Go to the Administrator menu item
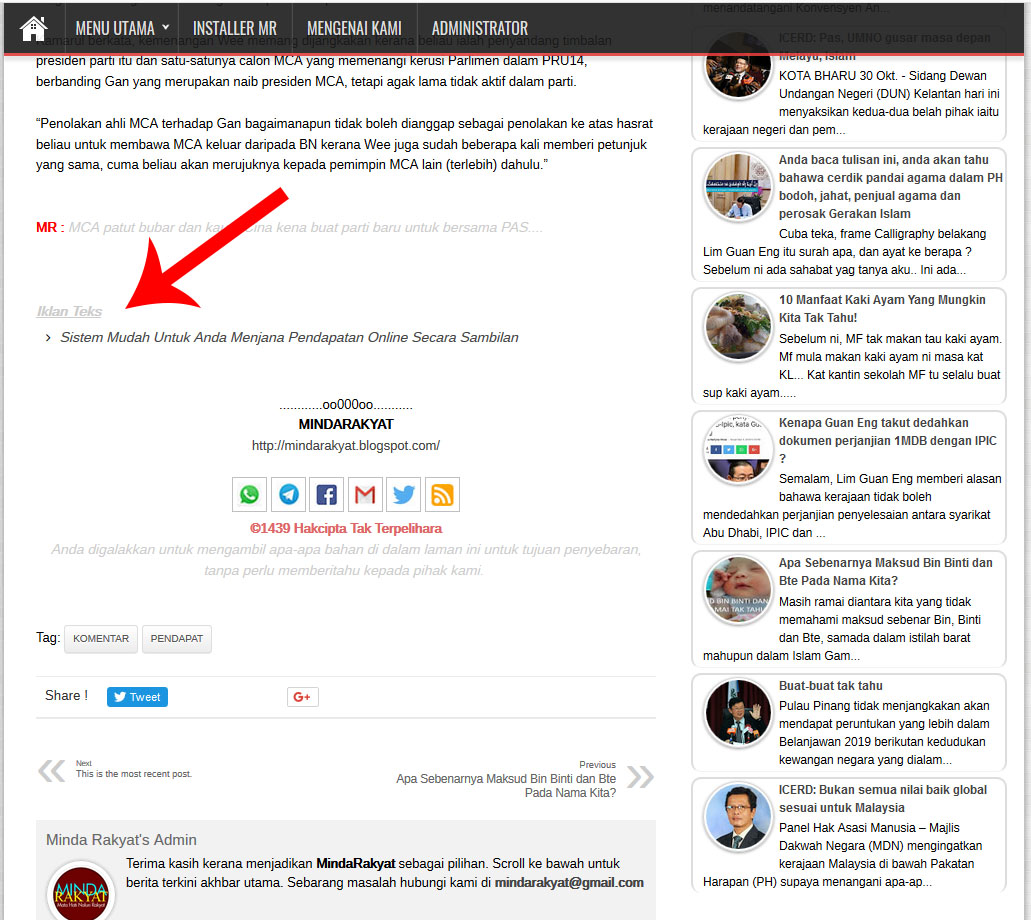Viewport: 1031px width, 920px height. coord(479,28)
